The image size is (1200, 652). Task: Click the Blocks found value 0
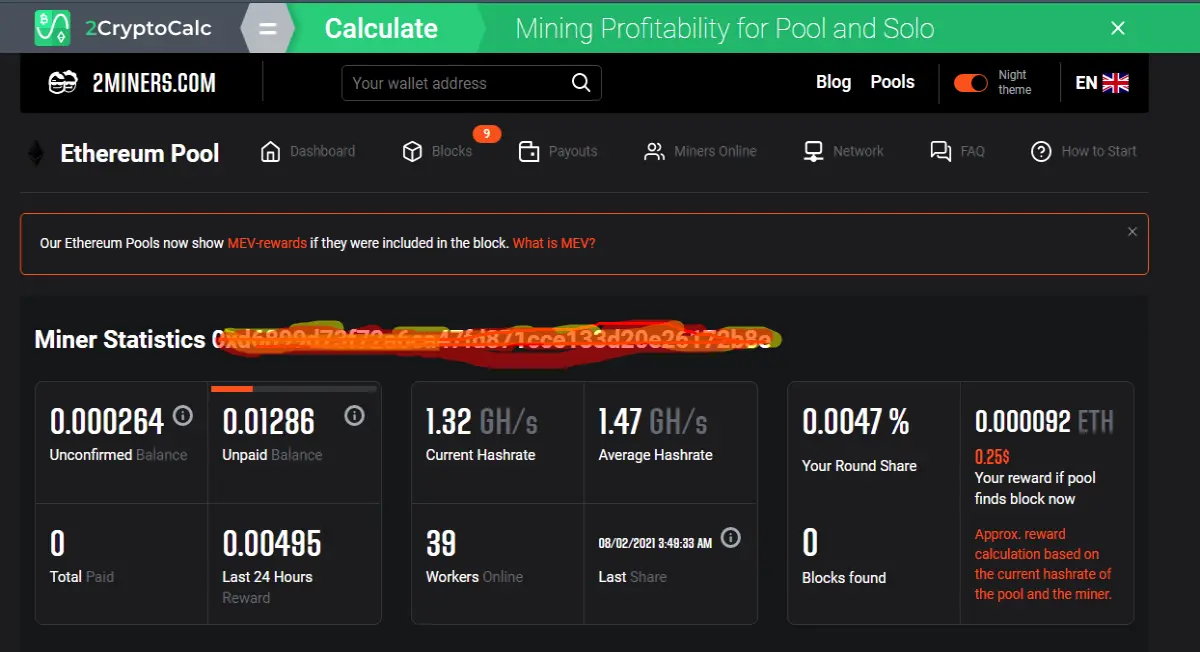tap(810, 544)
